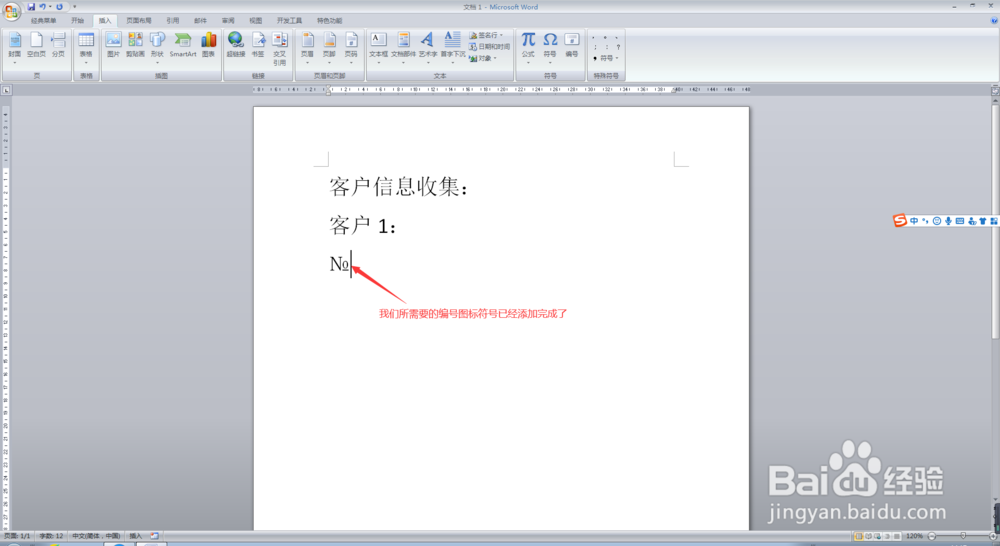Insert a drop cap (首字下沉)

click(x=452, y=47)
